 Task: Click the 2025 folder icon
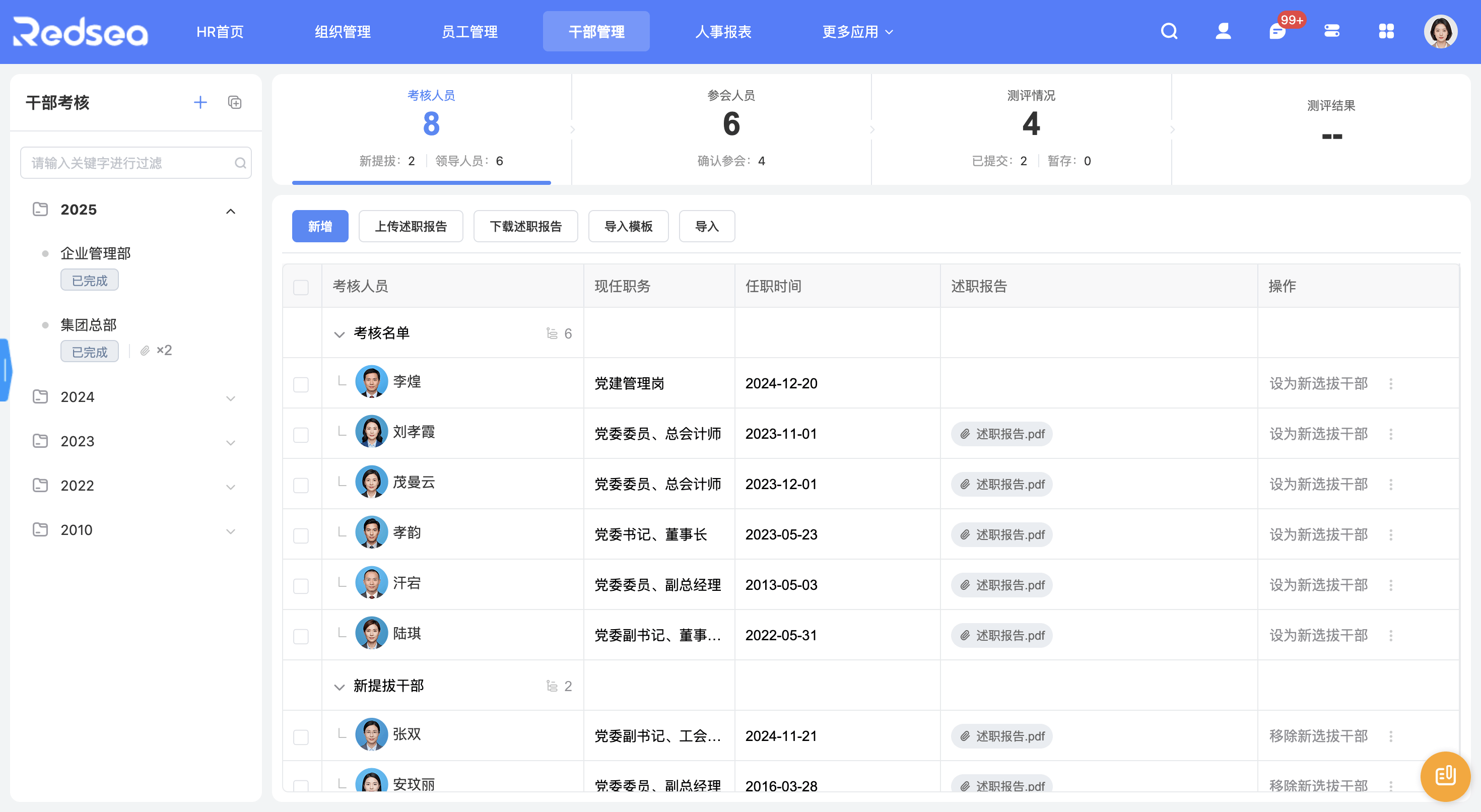40,210
